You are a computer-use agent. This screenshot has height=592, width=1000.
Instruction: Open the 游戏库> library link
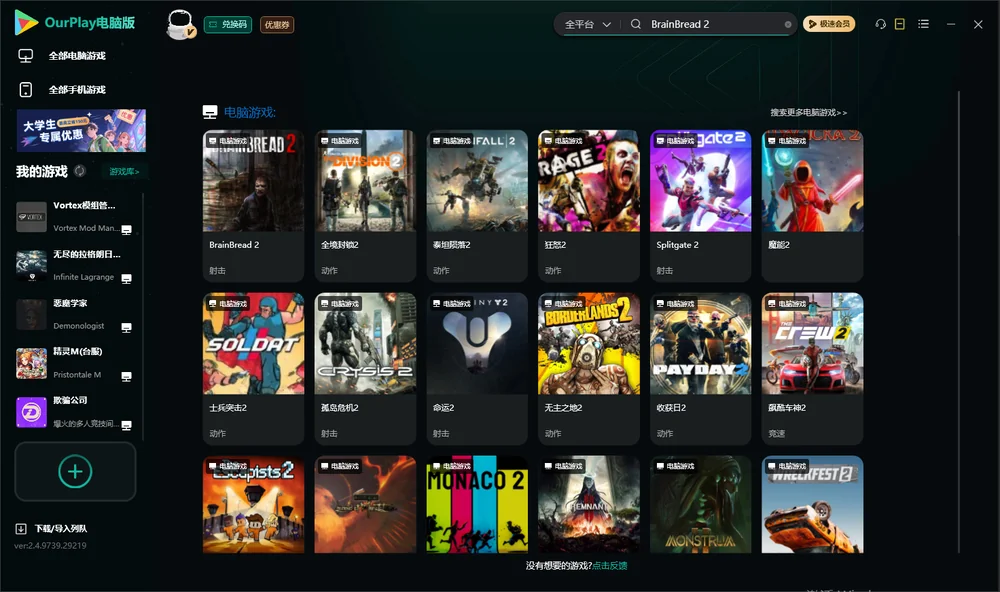124,171
